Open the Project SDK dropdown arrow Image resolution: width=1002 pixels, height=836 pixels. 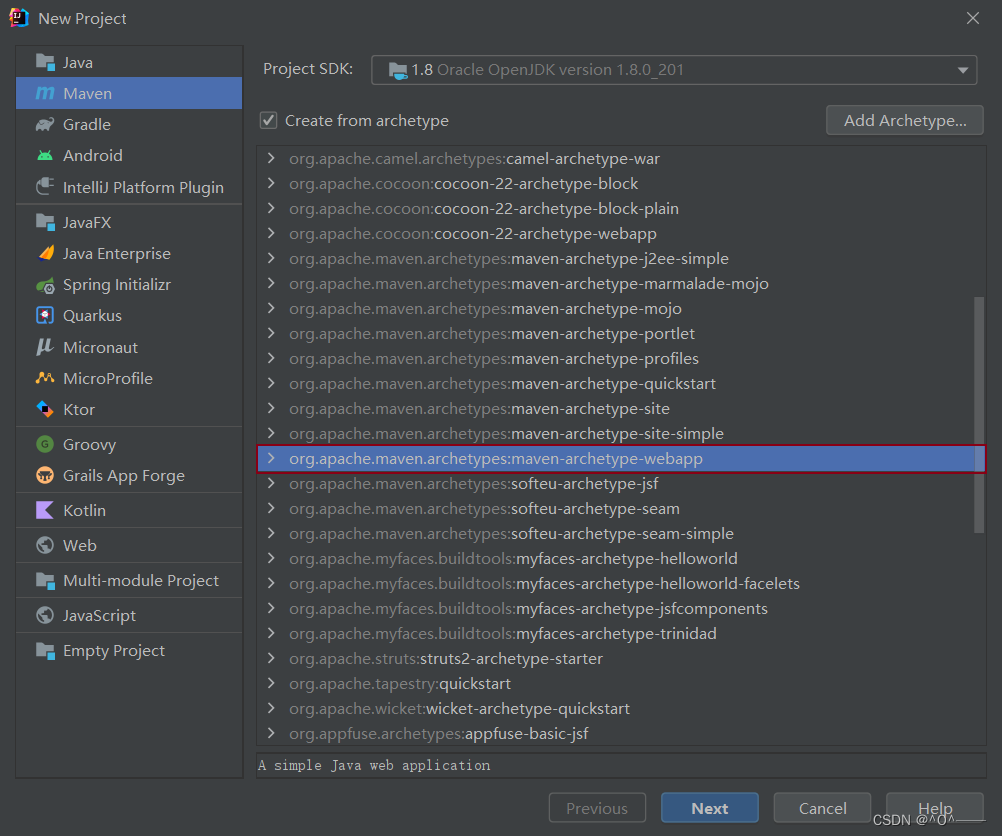point(962,70)
